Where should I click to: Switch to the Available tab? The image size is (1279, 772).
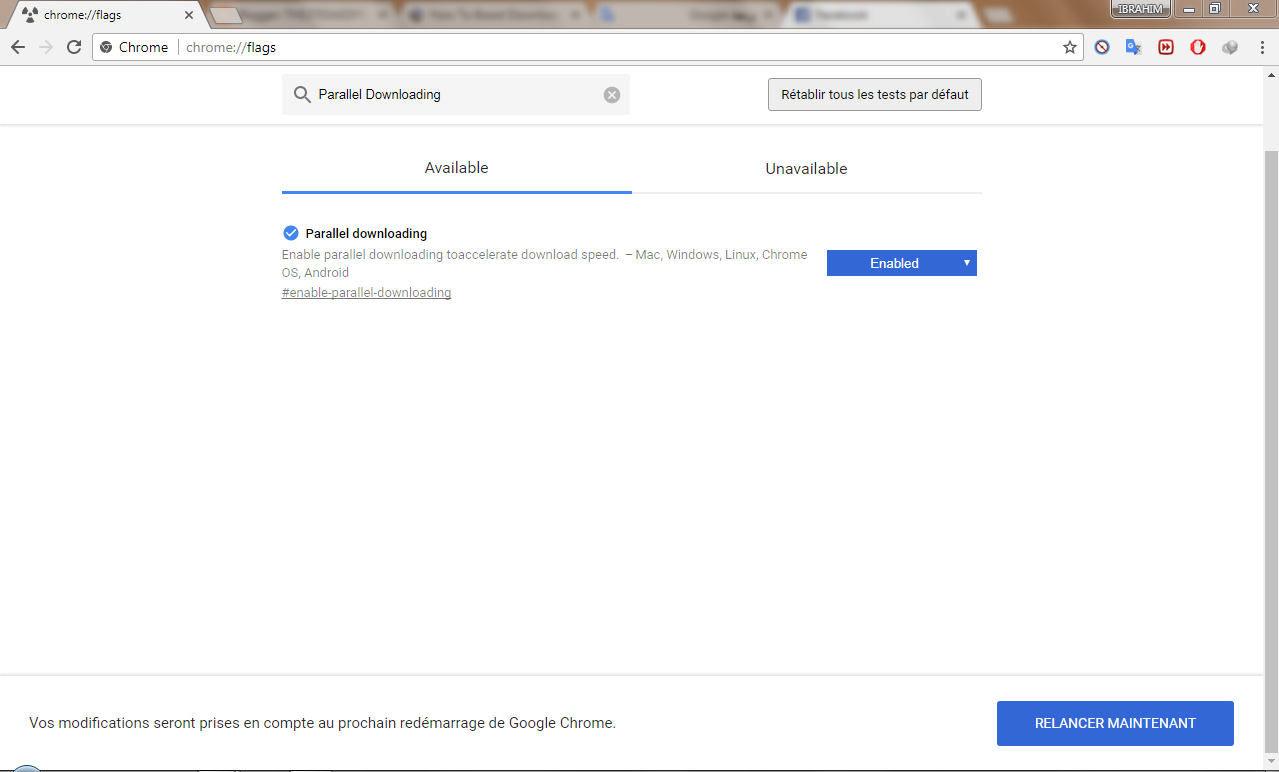pos(456,168)
